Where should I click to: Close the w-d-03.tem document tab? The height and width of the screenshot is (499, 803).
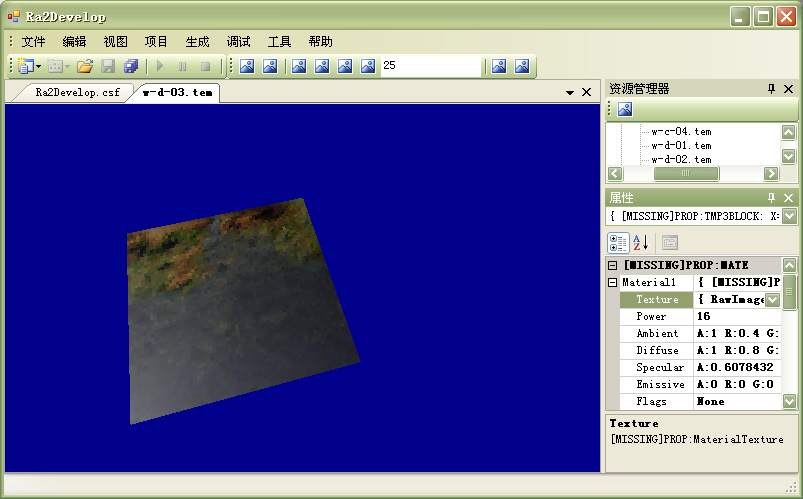586,92
